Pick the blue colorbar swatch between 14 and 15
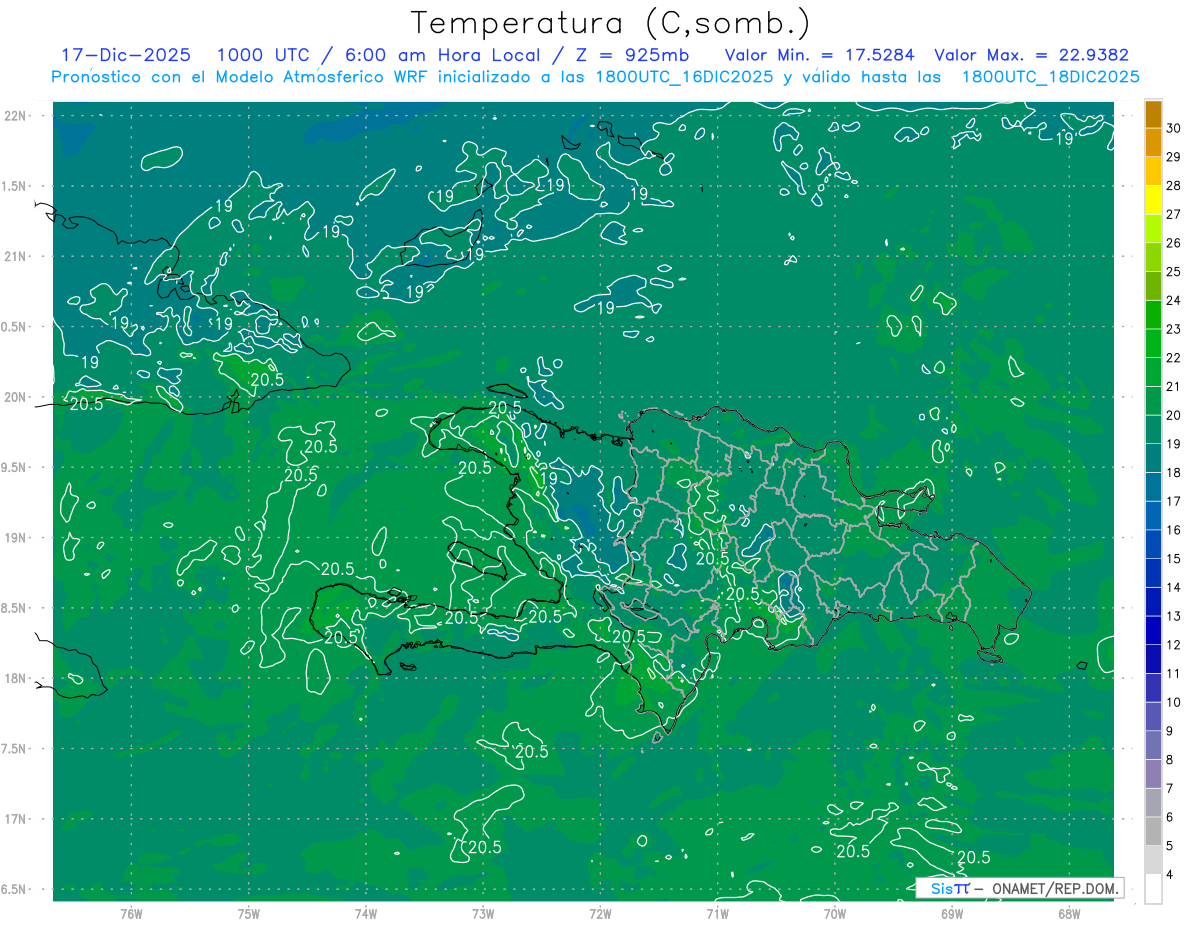Image resolution: width=1200 pixels, height=927 pixels. 1153,573
